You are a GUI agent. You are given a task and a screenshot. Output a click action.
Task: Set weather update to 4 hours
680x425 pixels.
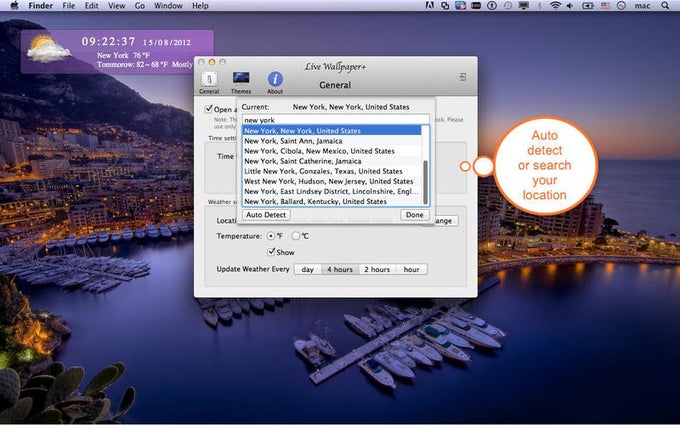[x=340, y=269]
